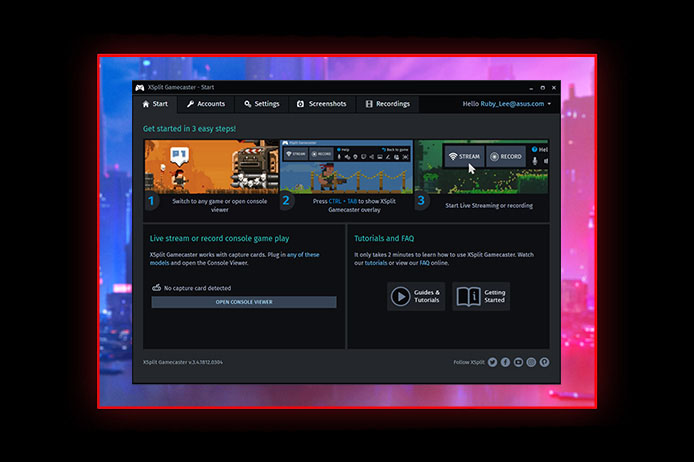Click 'Tutorials and FAQ' heading
Screen dimensions: 694x462
[384, 239]
